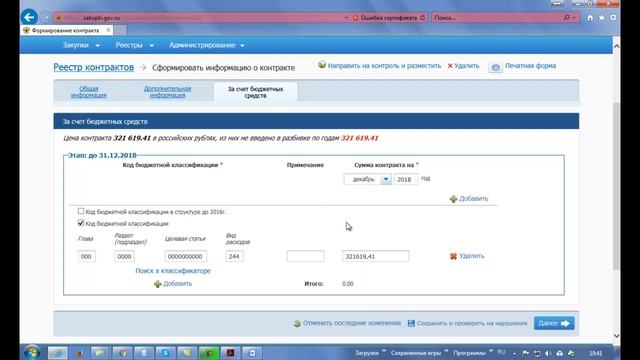Click the empty Примечание input field
The height and width of the screenshot is (360, 640).
pyautogui.click(x=305, y=256)
